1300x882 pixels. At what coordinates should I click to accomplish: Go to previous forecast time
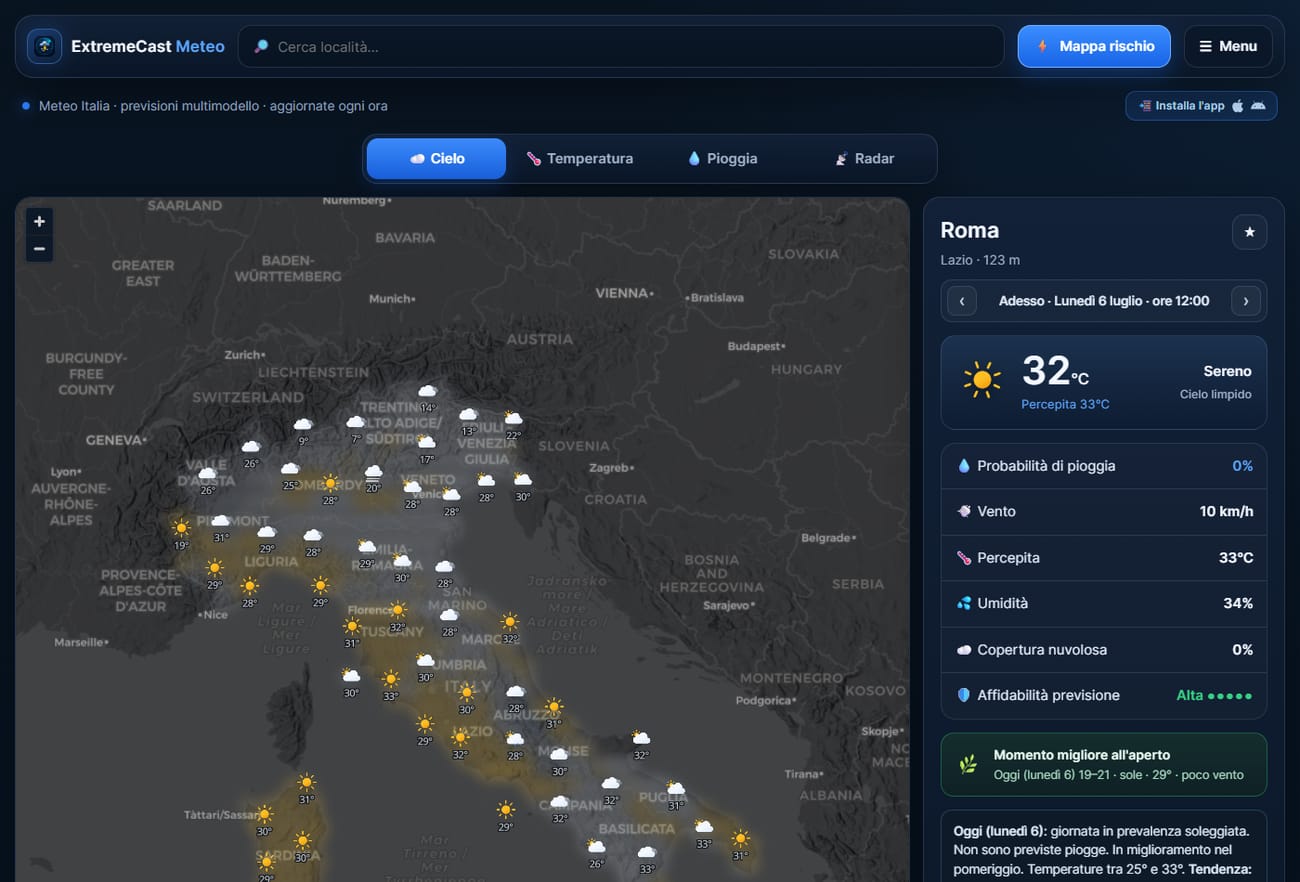(962, 300)
